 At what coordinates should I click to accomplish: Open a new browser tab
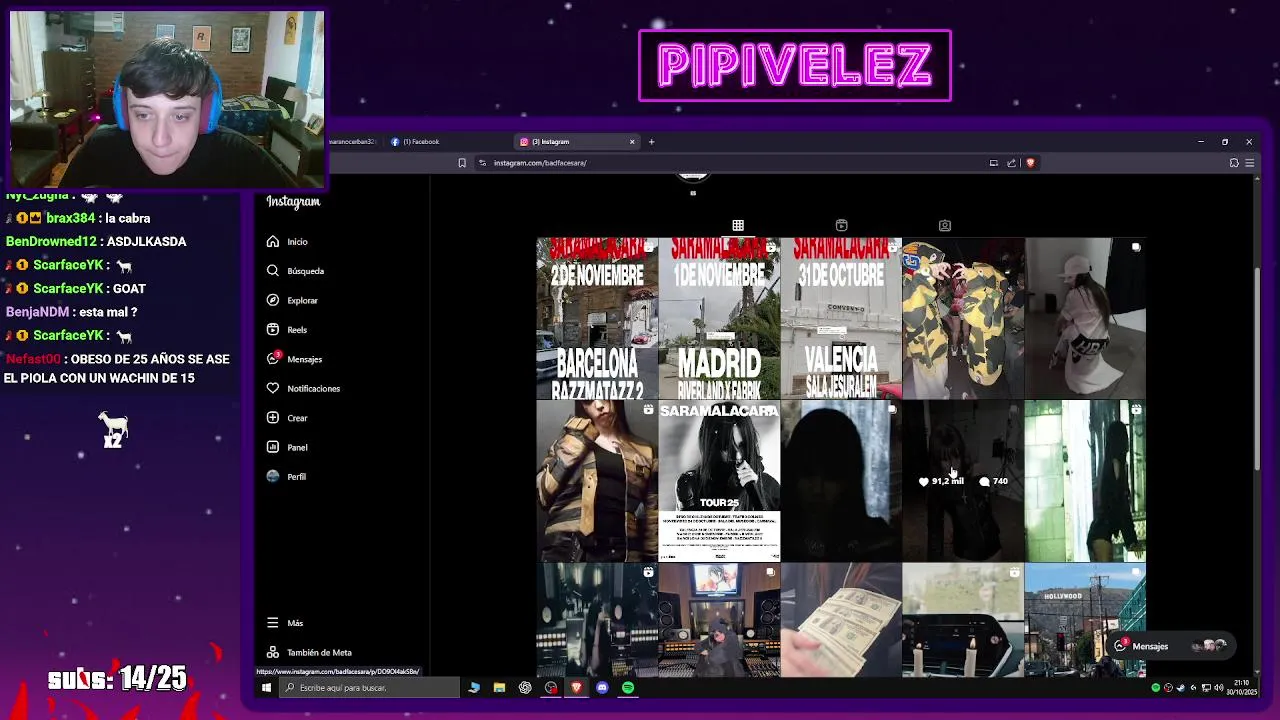[x=651, y=142]
